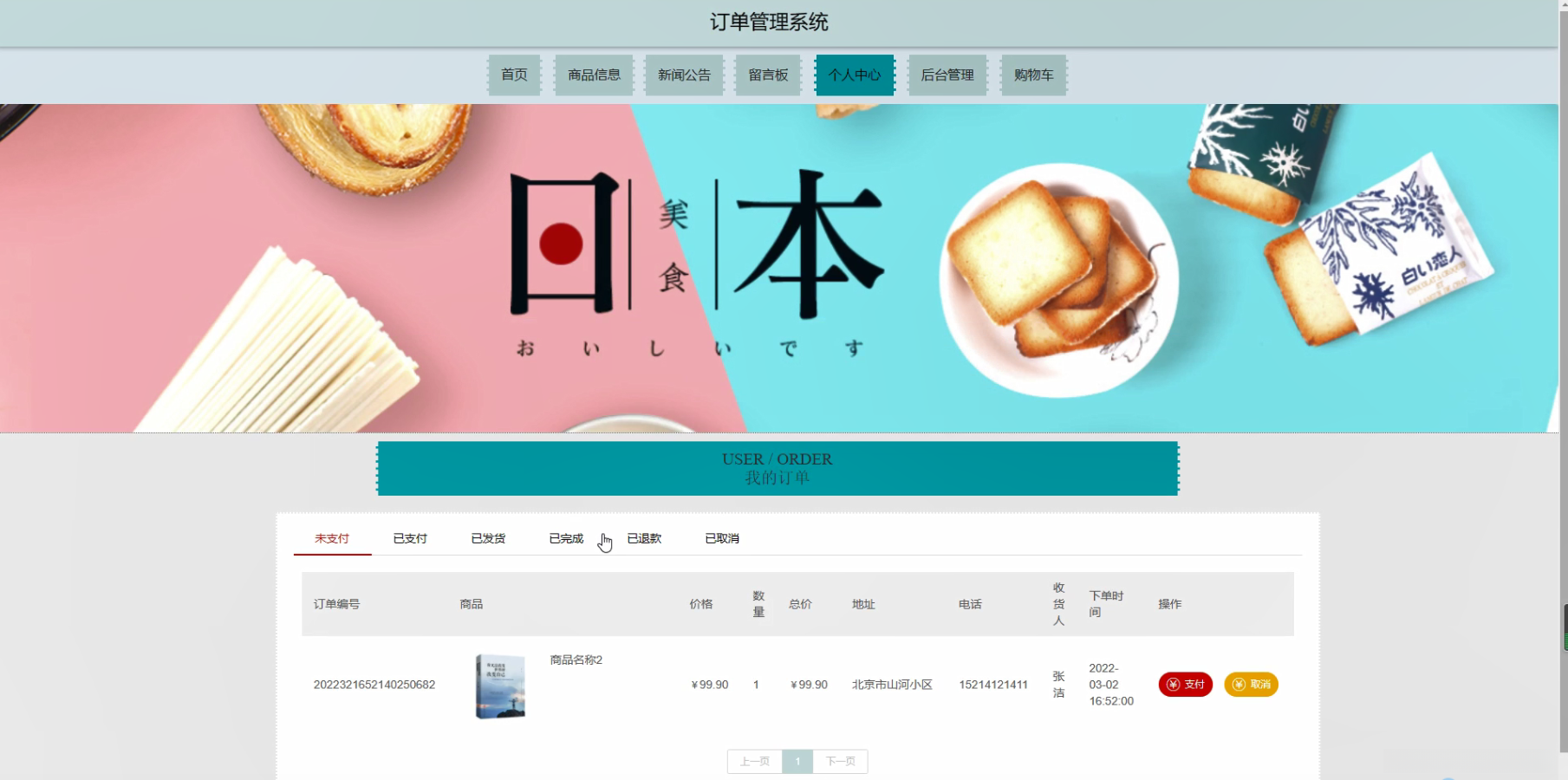The image size is (1568, 780).
Task: Click the book product thumbnail
Action: click(x=500, y=686)
